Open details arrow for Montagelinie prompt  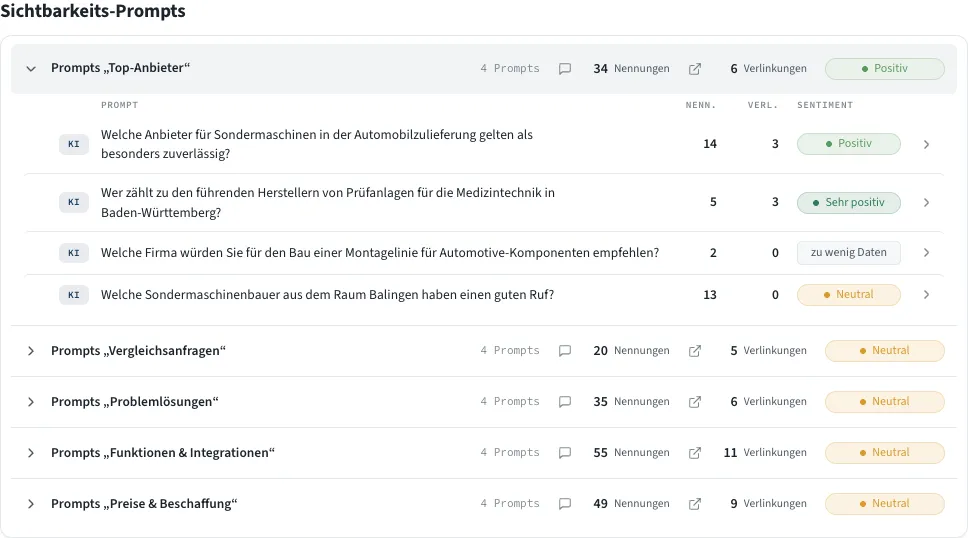click(x=926, y=253)
